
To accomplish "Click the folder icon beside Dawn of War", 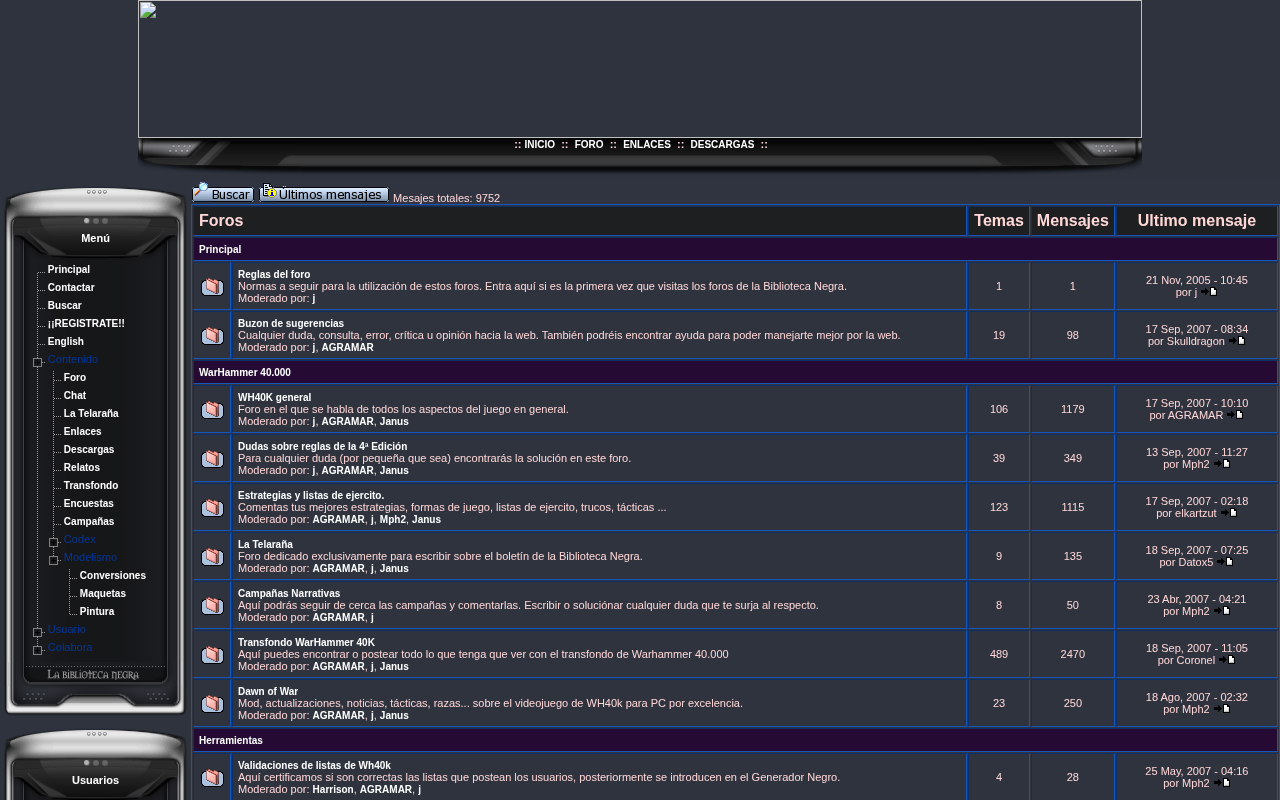I will [212, 704].
